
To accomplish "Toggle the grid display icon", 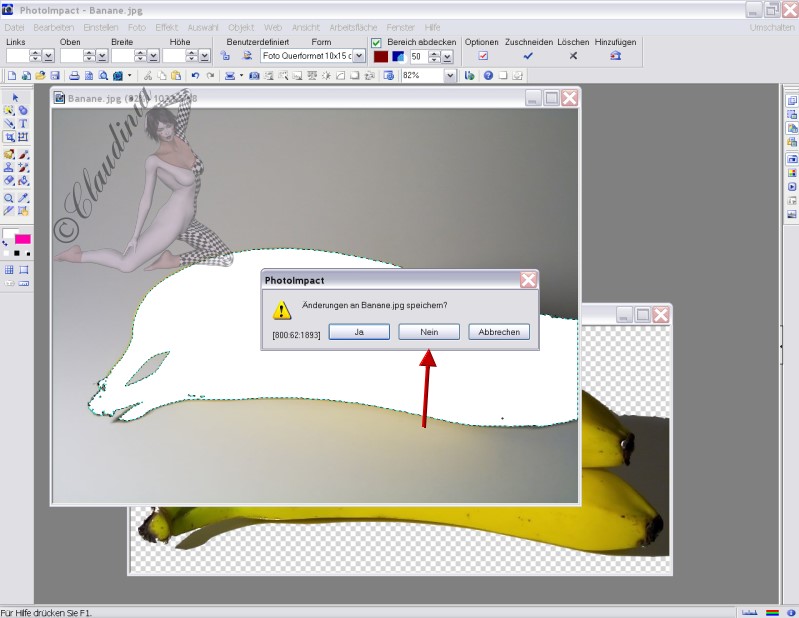I will (9, 270).
